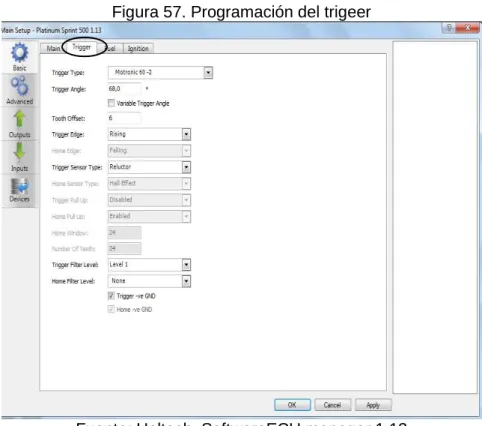Click the help question mark button
This screenshot has width=482, height=426.
pyautogui.click(x=449, y=28)
